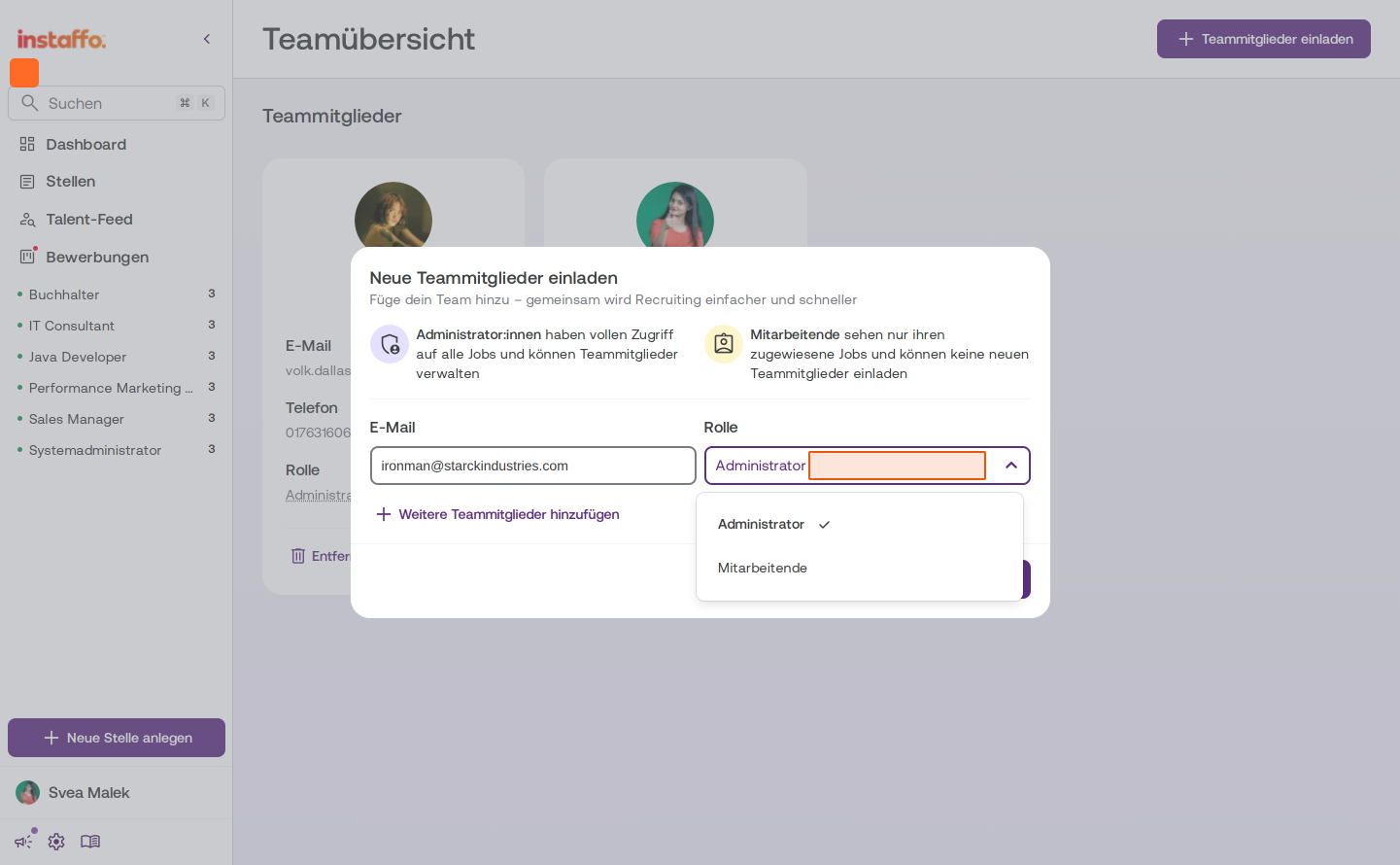The width and height of the screenshot is (1400, 865).
Task: Select the IT Consultant job entry
Action: point(117,326)
